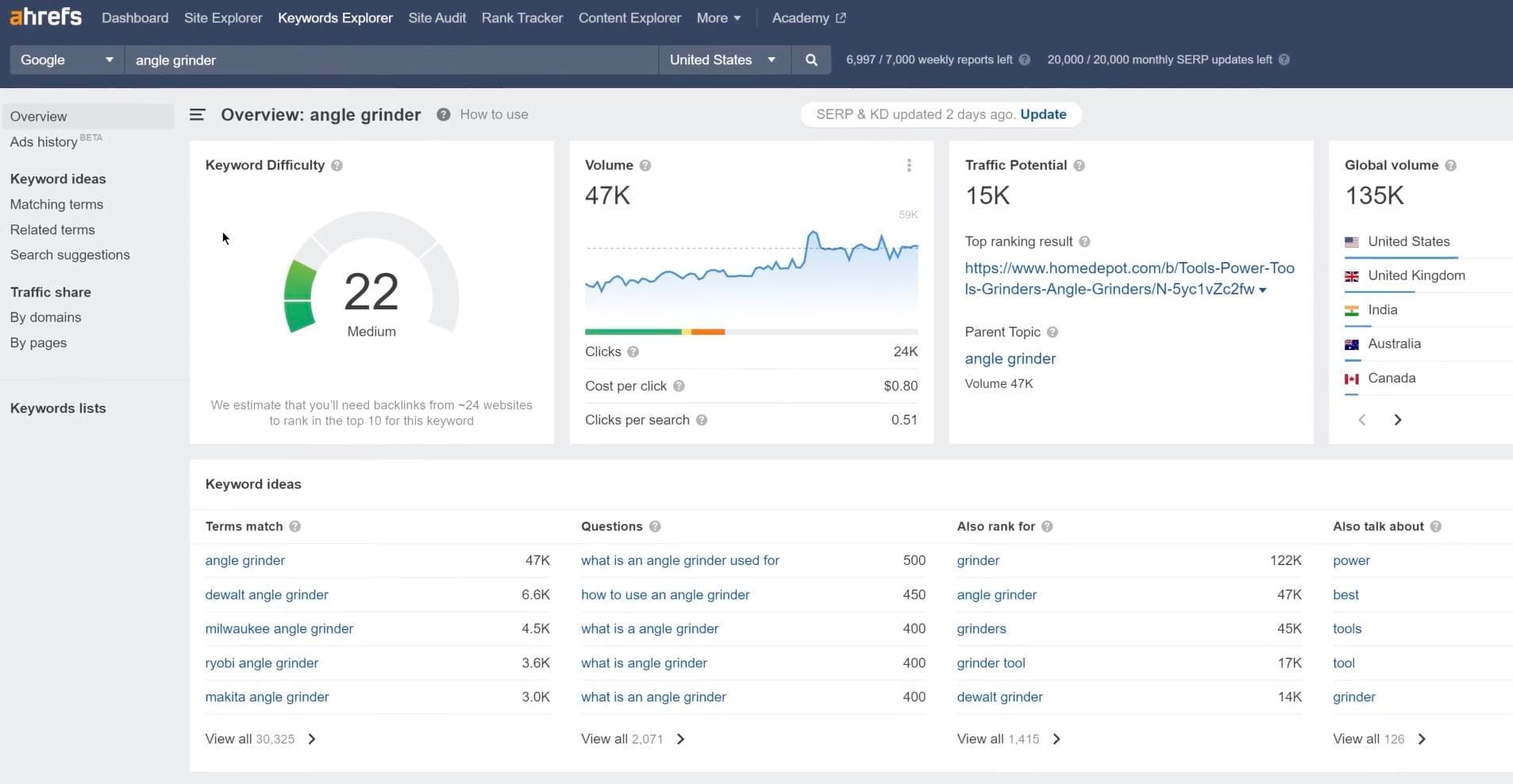1513x784 pixels.
Task: Select United Kingdom in global volume list
Action: (1416, 275)
